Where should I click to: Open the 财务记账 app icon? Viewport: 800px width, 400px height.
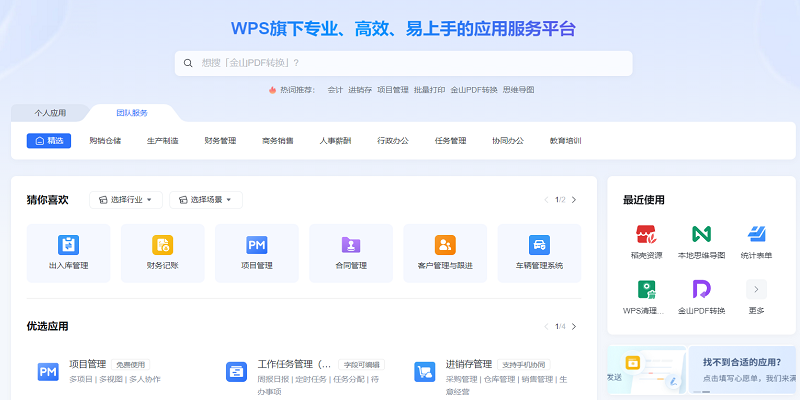pyautogui.click(x=162, y=245)
